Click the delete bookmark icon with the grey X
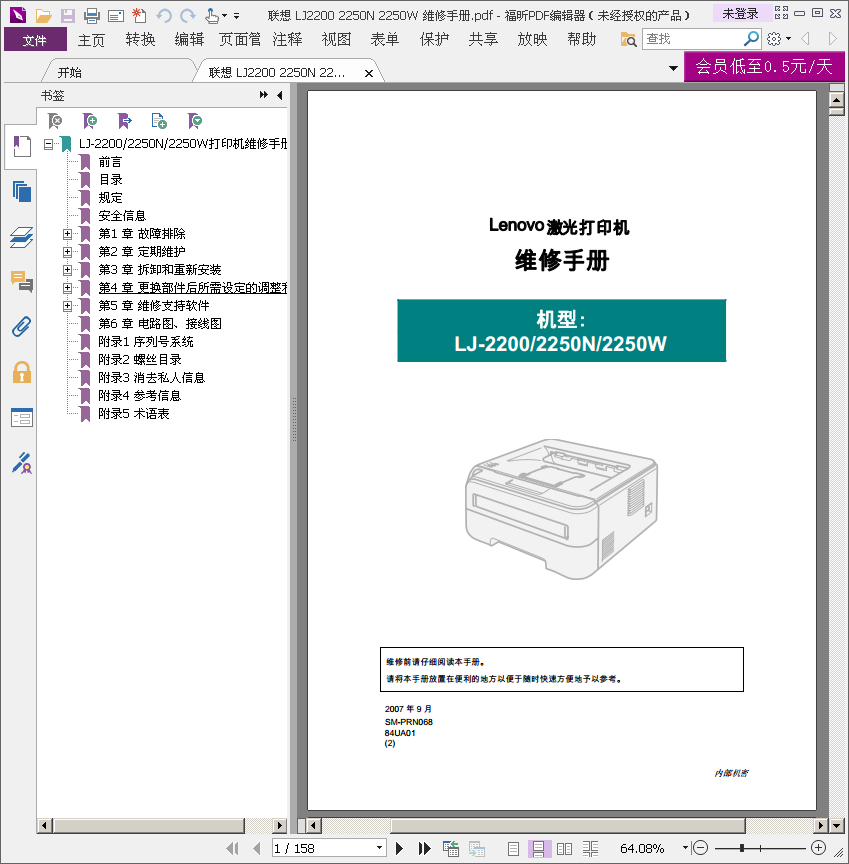Screen dimensions: 849x864 [55, 121]
